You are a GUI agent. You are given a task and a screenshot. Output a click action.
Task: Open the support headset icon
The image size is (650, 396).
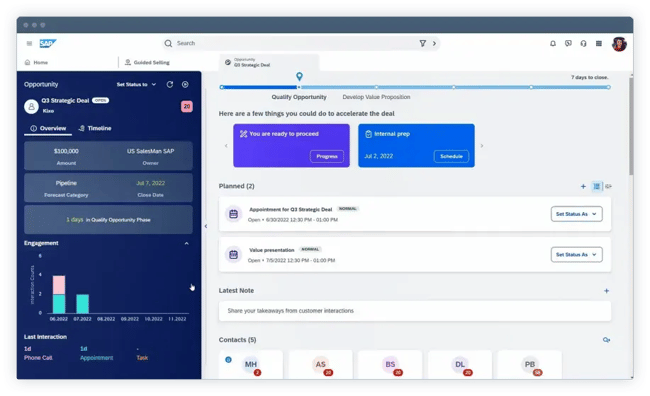(583, 43)
